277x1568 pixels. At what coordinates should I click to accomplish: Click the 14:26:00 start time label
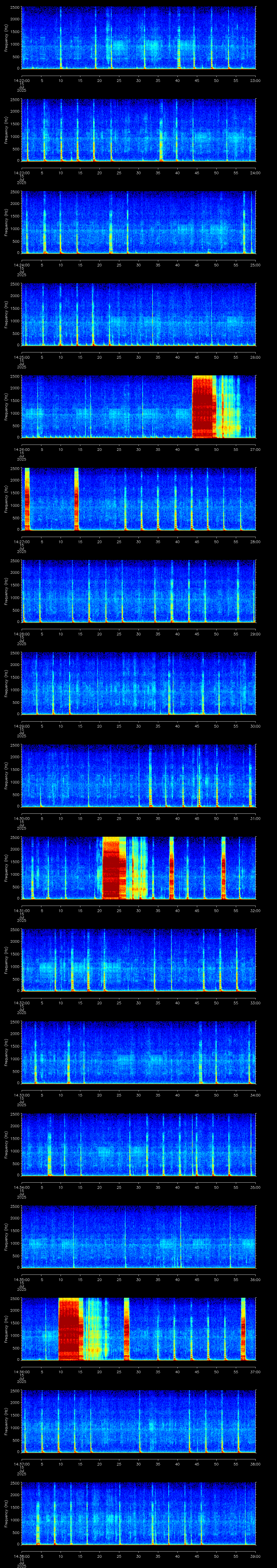[x=21, y=449]
